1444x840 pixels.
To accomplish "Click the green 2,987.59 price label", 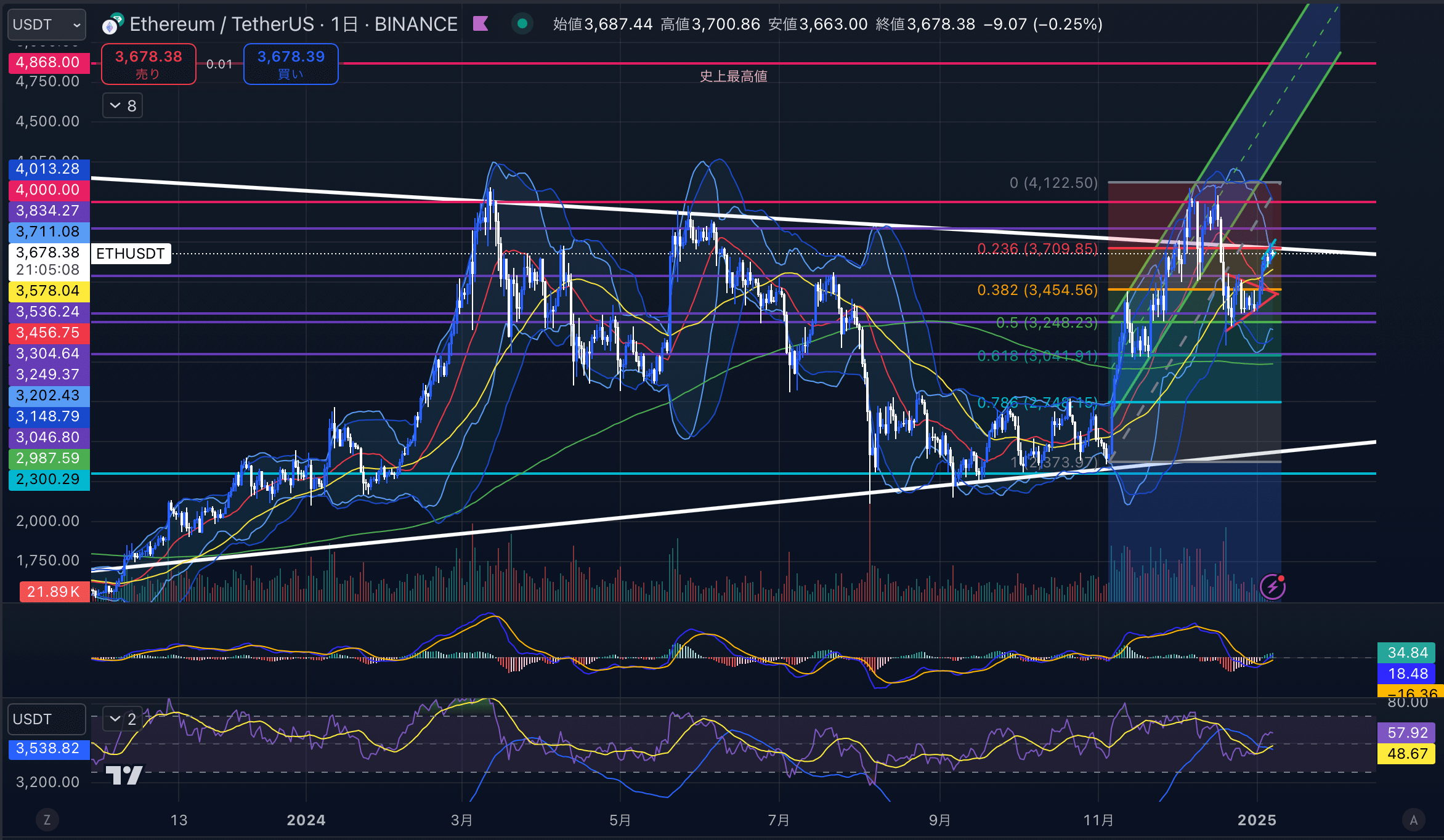I will pos(48,458).
